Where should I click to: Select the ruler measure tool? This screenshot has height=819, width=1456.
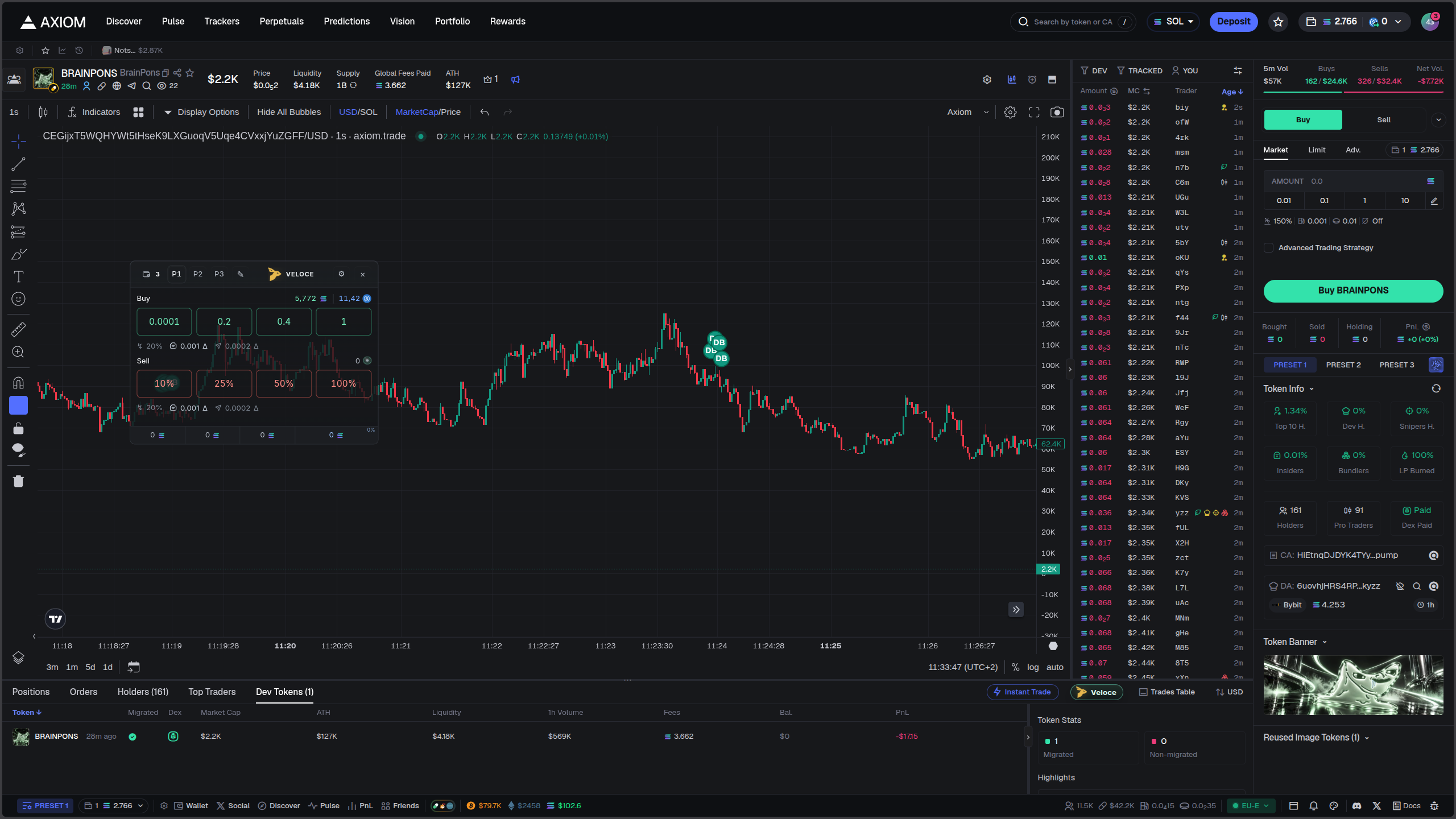(x=18, y=329)
